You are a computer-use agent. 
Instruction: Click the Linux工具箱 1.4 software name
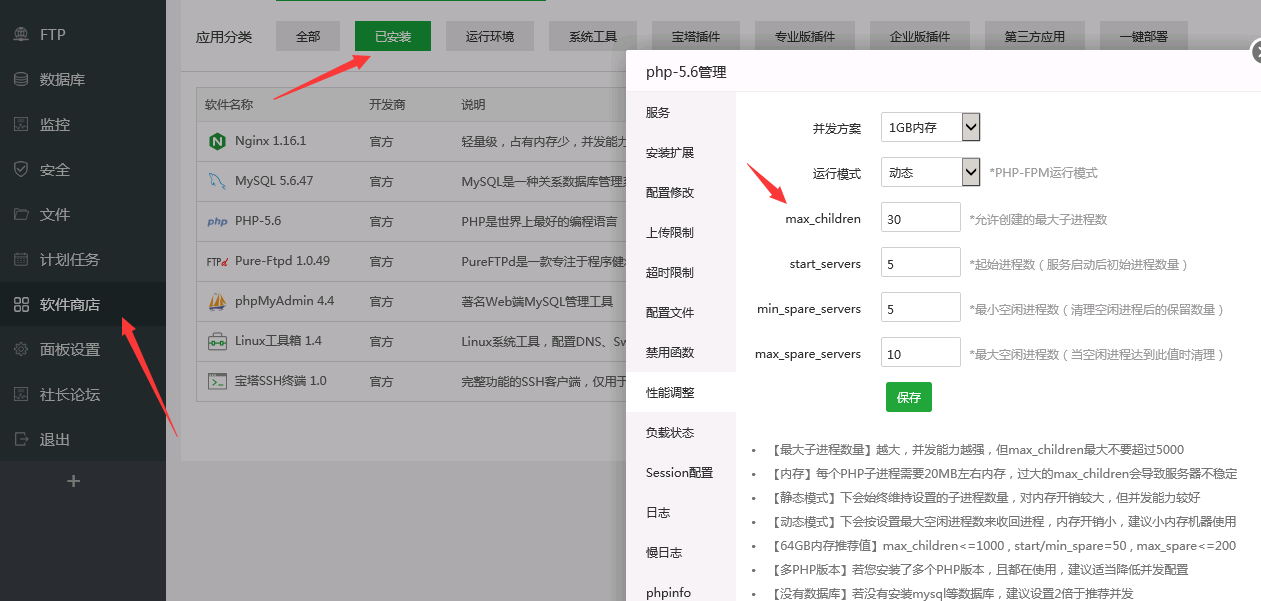click(278, 341)
